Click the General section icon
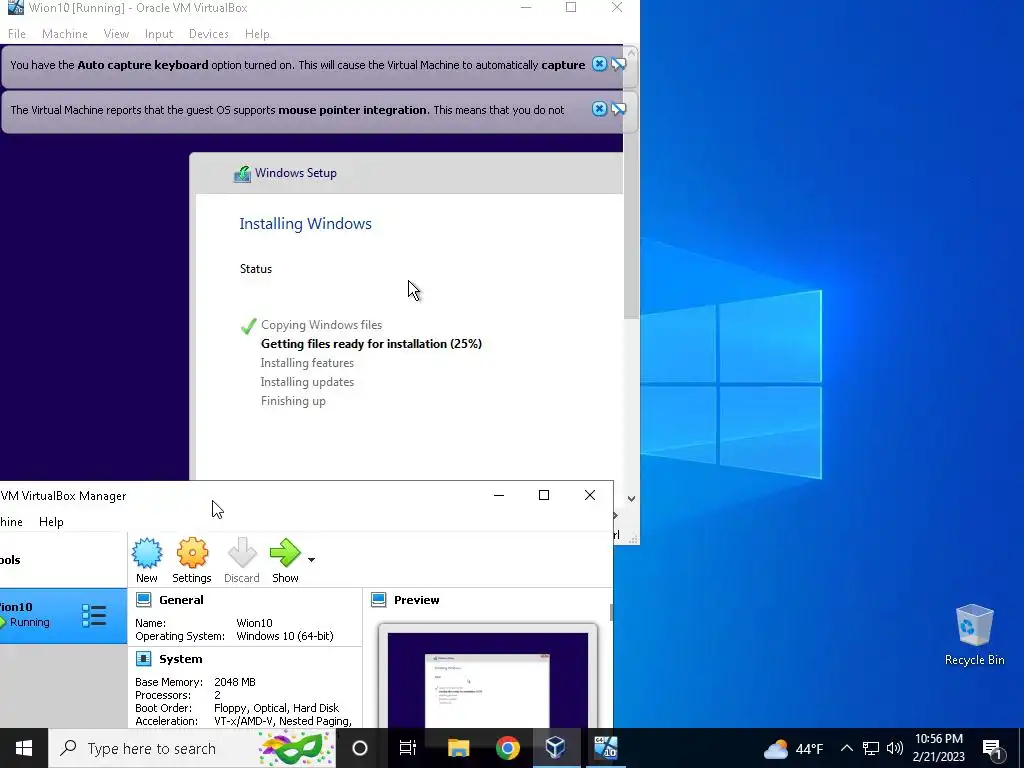Viewport: 1024px width, 768px height. point(144,600)
